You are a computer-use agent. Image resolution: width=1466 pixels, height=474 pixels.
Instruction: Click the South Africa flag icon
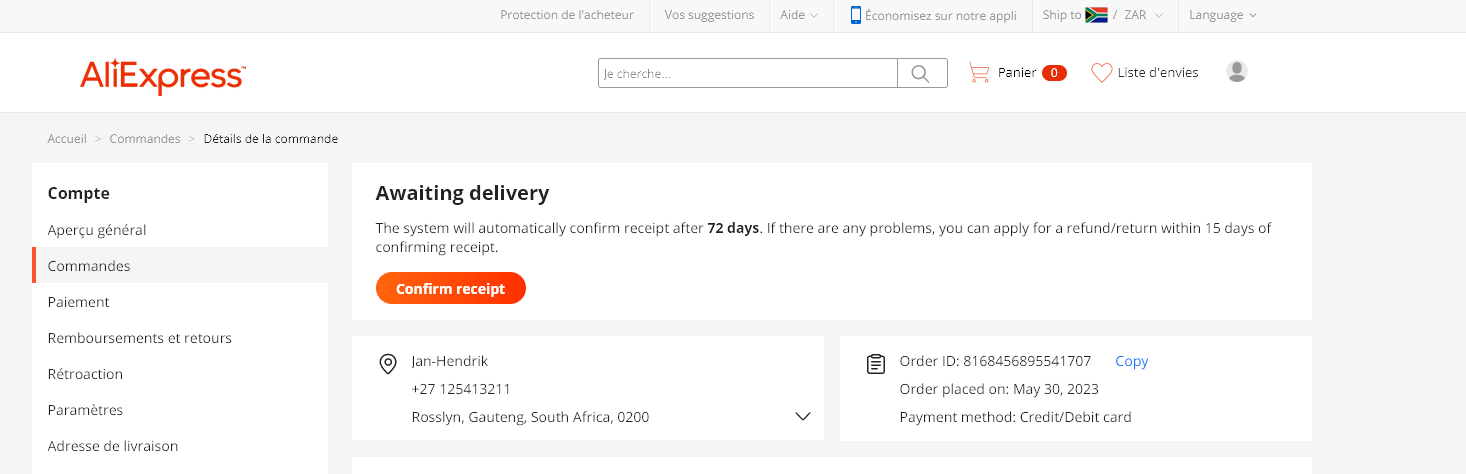coord(1096,15)
